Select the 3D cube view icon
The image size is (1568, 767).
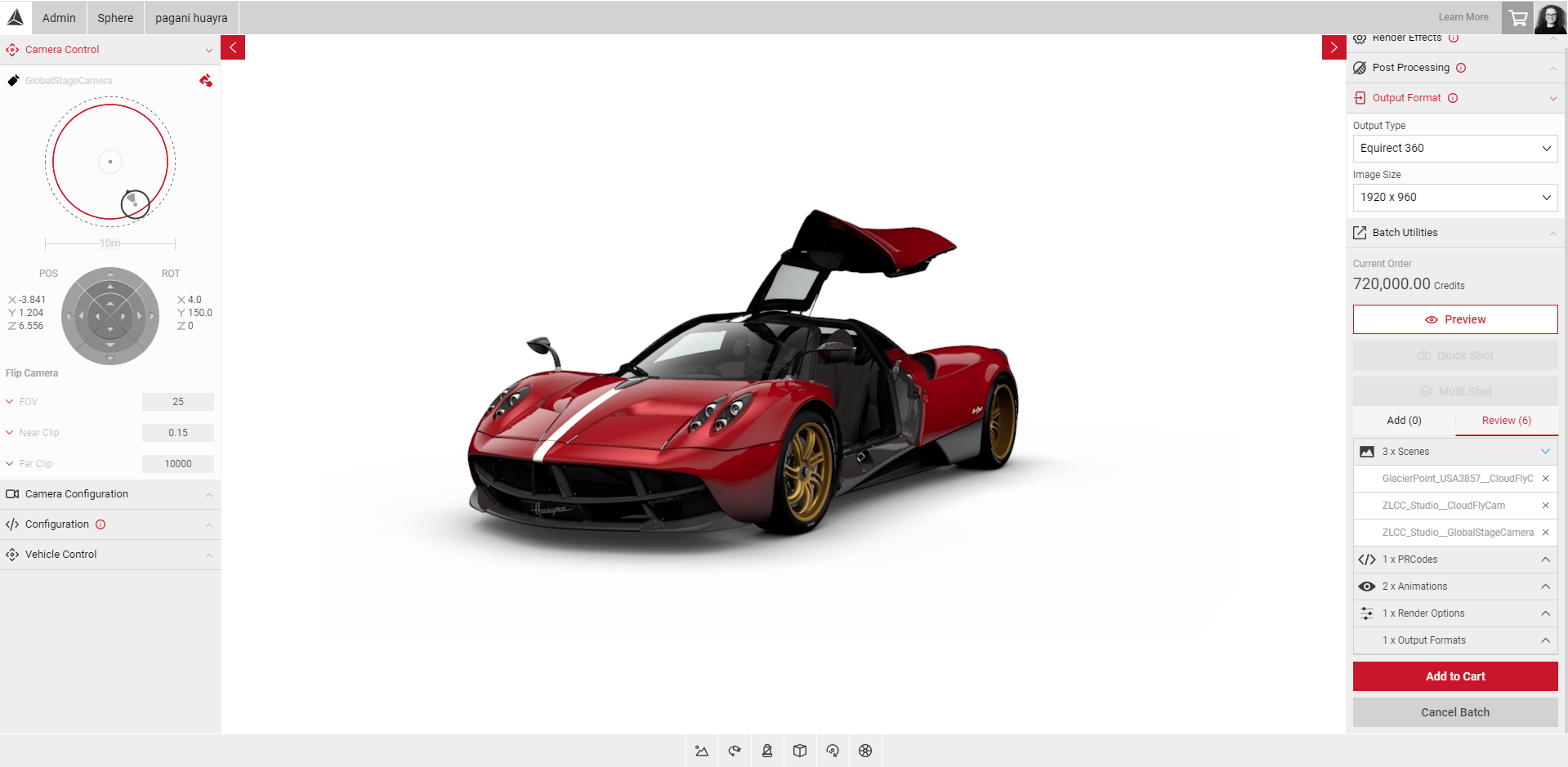(x=800, y=751)
